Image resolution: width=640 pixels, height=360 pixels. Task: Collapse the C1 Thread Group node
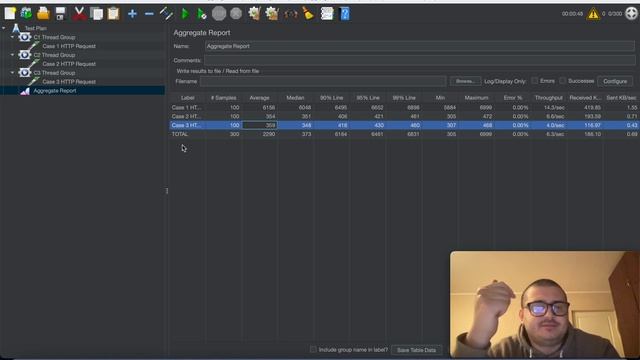pyautogui.click(x=12, y=37)
